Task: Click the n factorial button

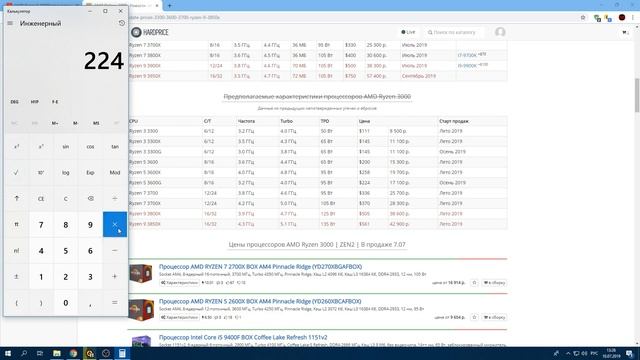Action: [17, 251]
